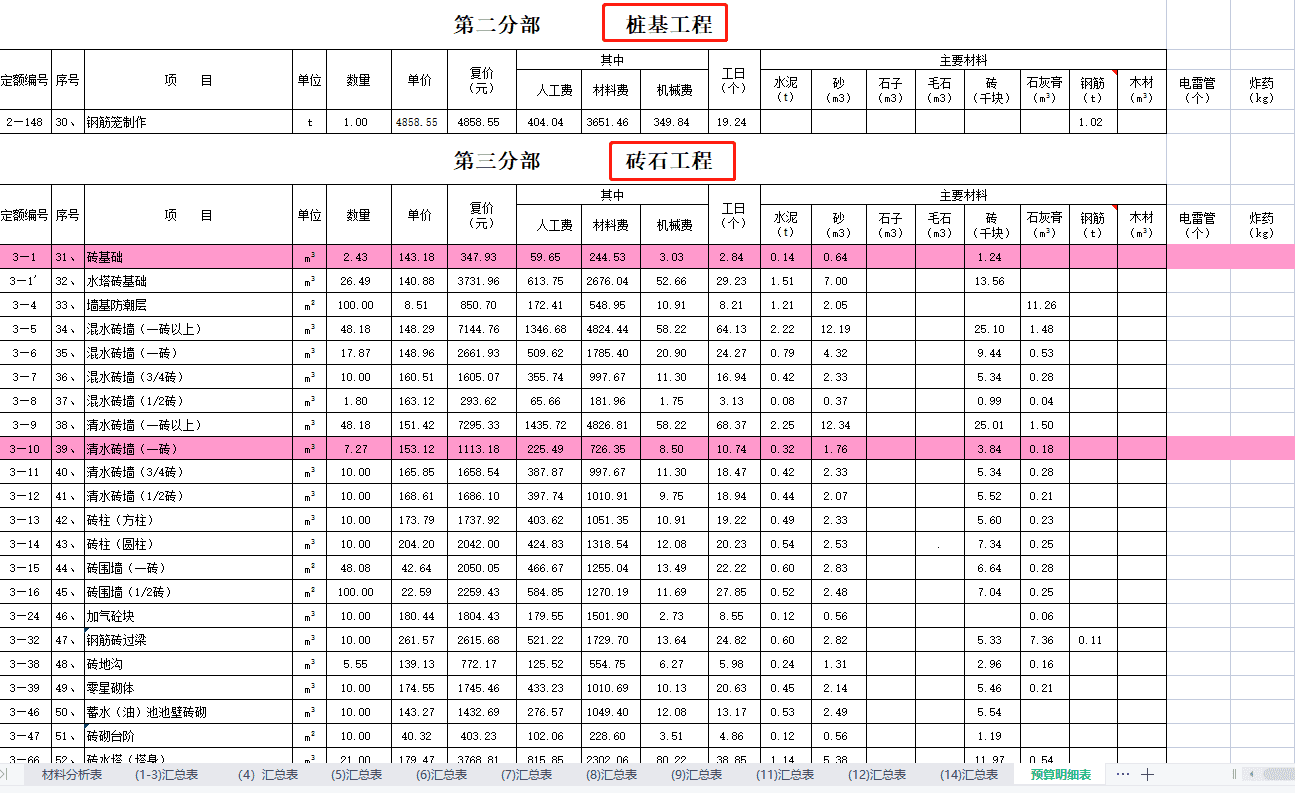Click the 混水砖墙（1/2砖） cell

click(187, 401)
